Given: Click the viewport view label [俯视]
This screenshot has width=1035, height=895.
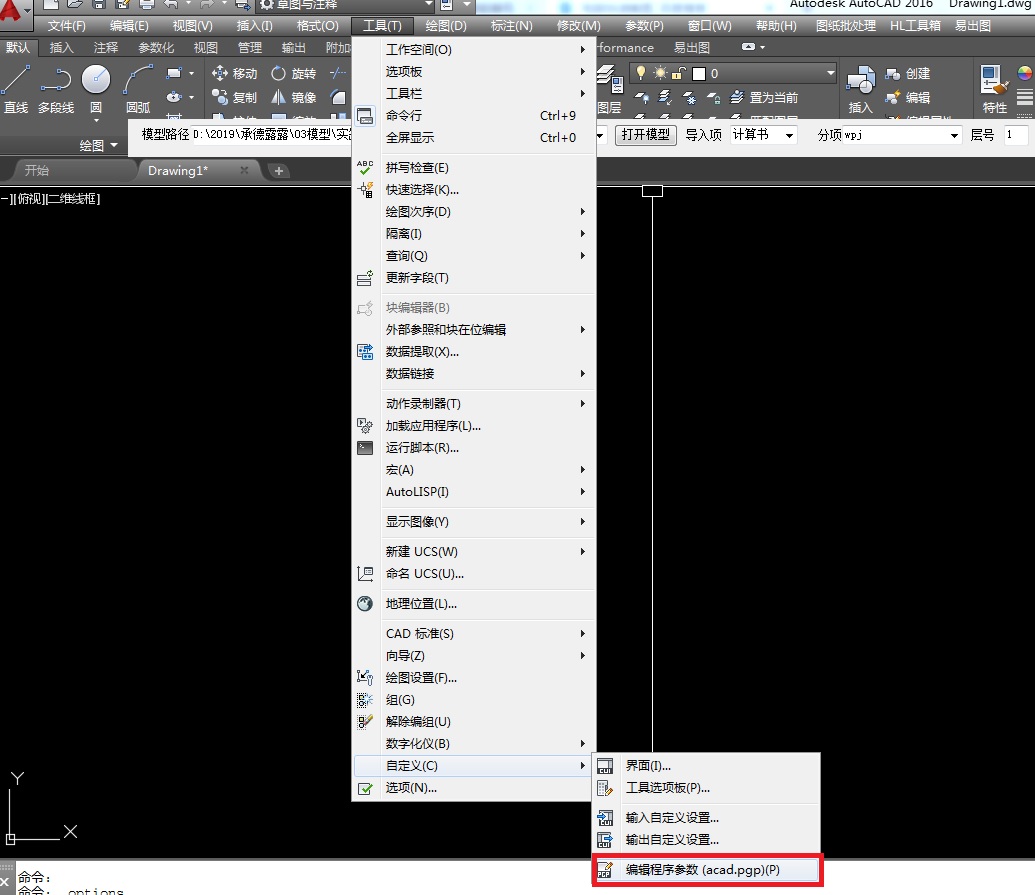Looking at the screenshot, I should (29, 199).
